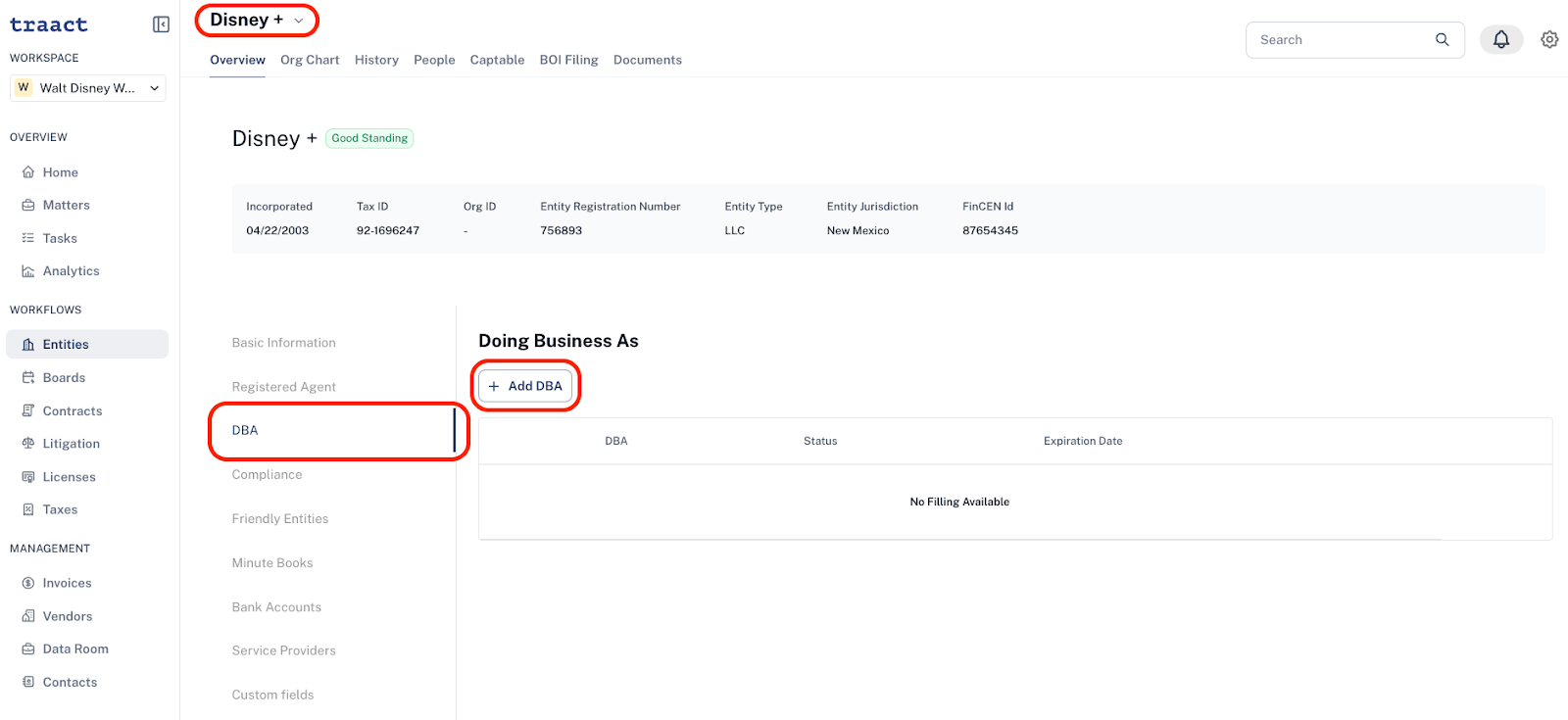The image size is (1568, 720).
Task: Select the People tab
Action: [434, 60]
